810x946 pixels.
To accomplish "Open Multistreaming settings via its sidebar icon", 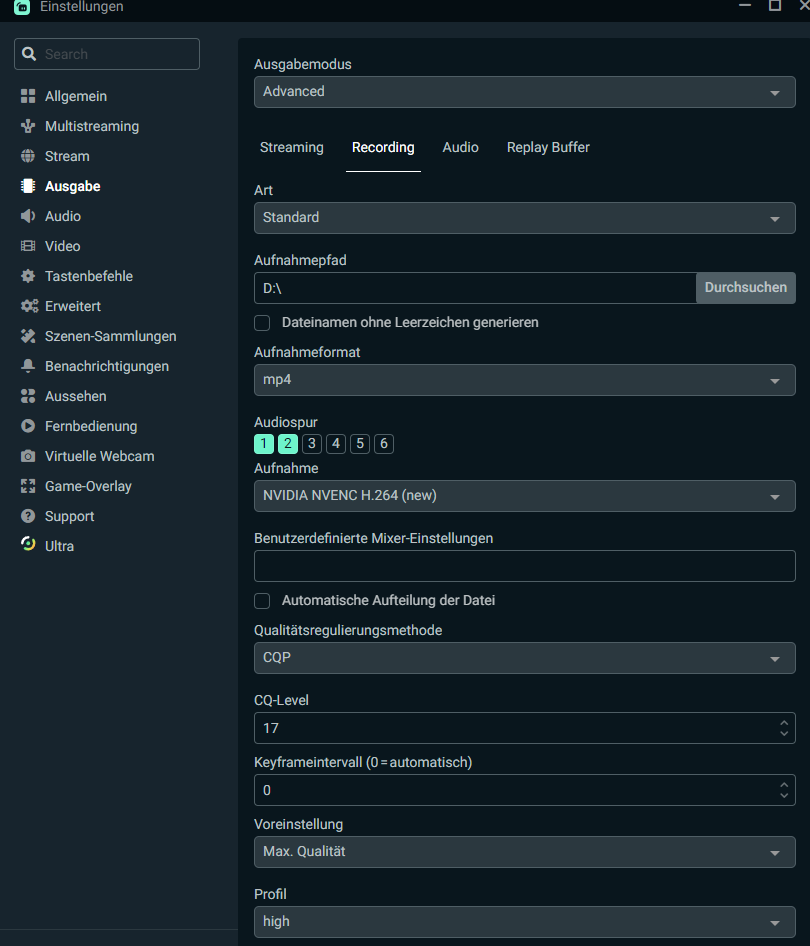I will (28, 126).
